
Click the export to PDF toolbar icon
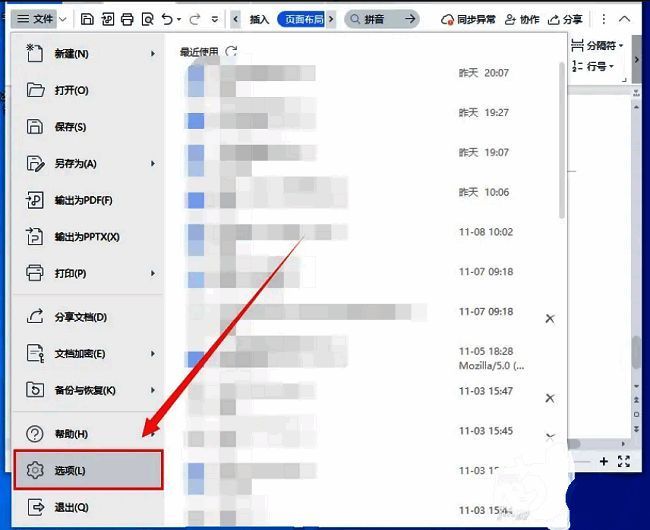108,19
